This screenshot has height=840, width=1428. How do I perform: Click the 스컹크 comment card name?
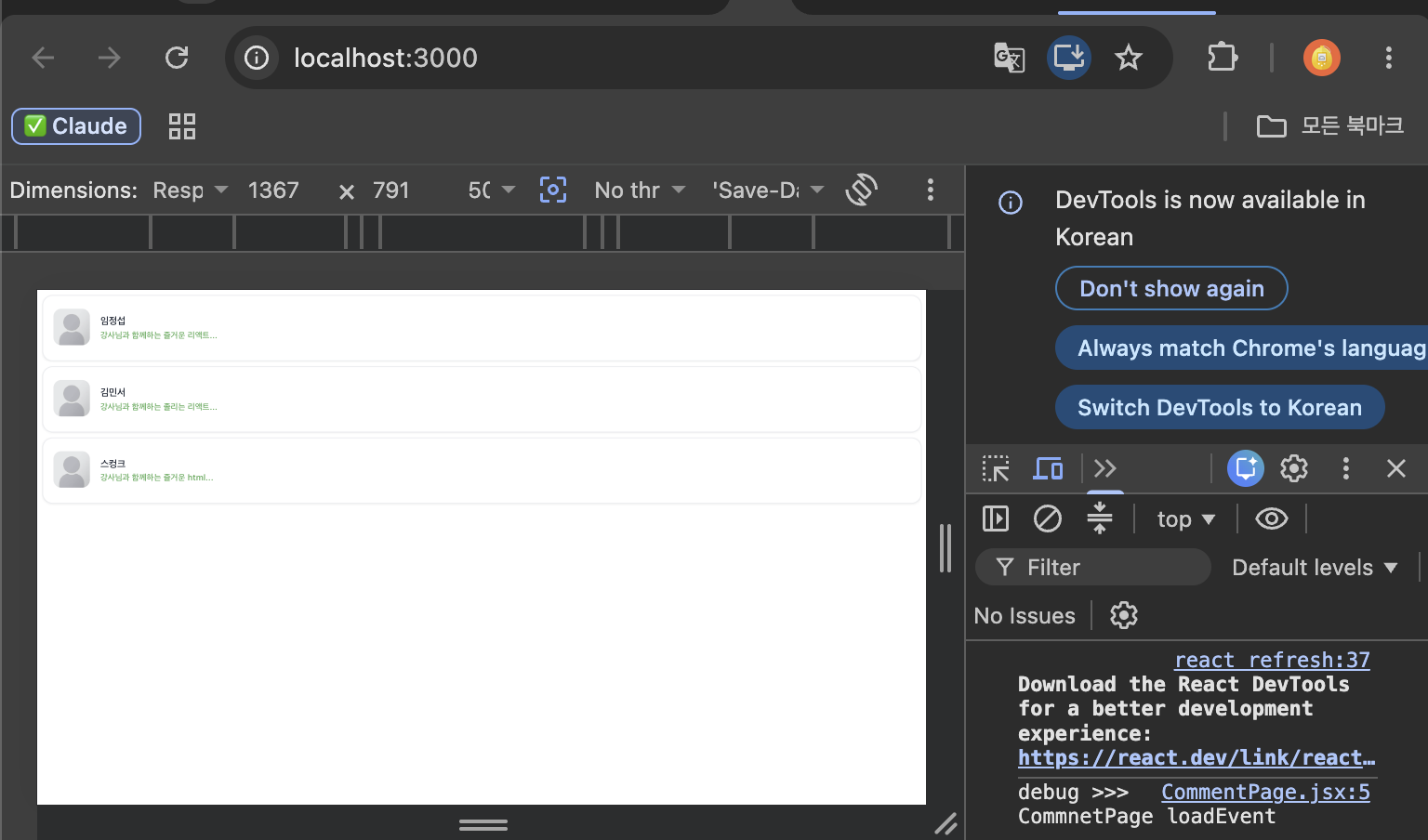[x=112, y=464]
